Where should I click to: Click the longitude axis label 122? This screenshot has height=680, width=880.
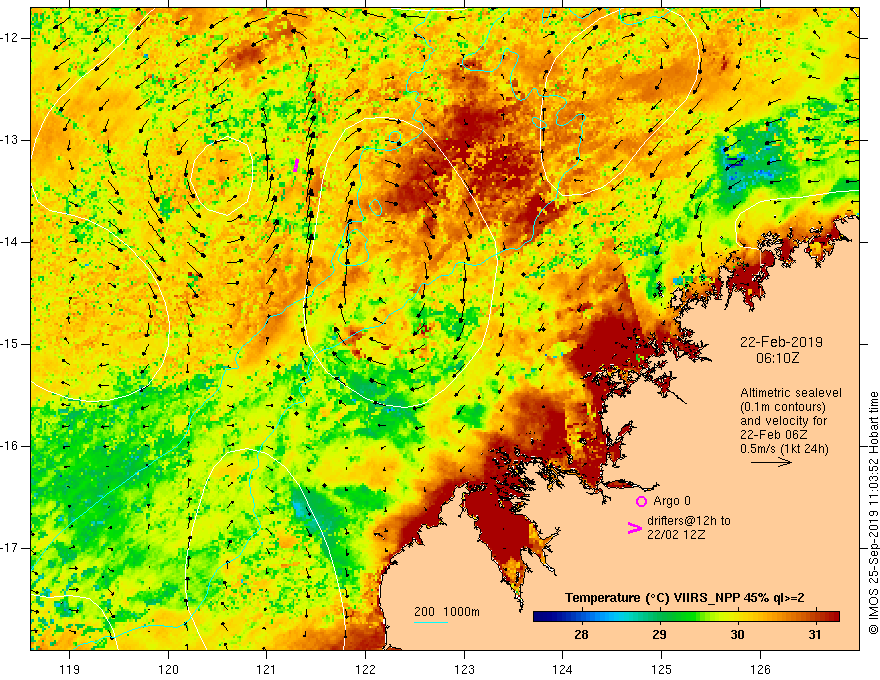tap(365, 669)
